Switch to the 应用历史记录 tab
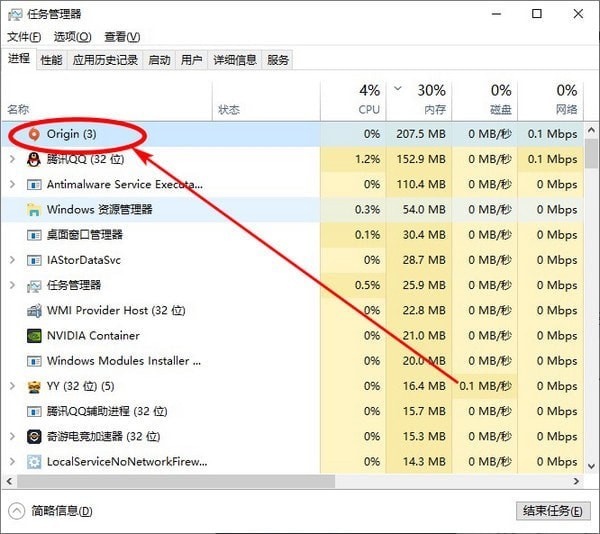This screenshot has height=534, width=600. click(x=105, y=60)
